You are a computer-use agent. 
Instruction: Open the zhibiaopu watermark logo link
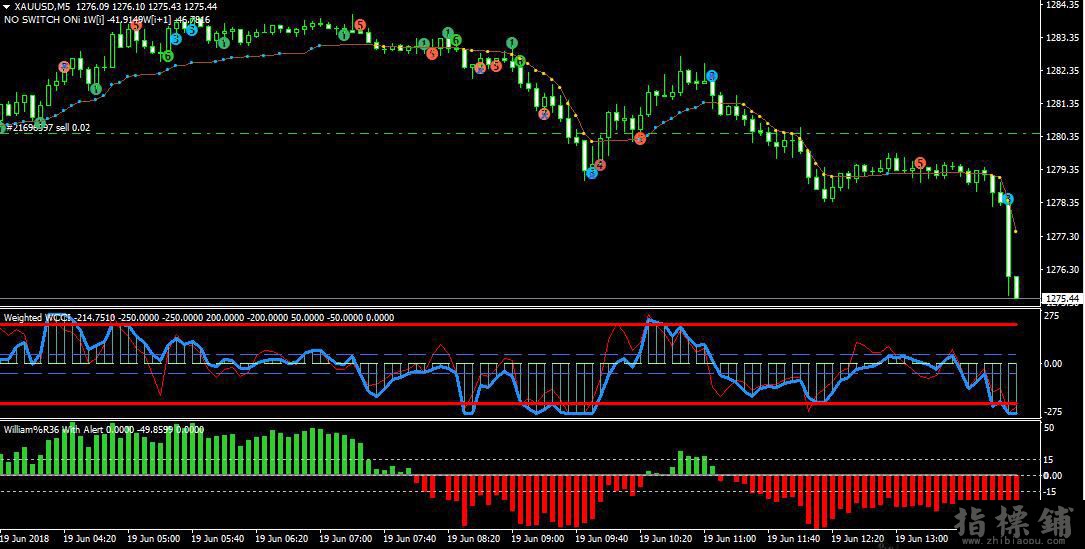1013,527
